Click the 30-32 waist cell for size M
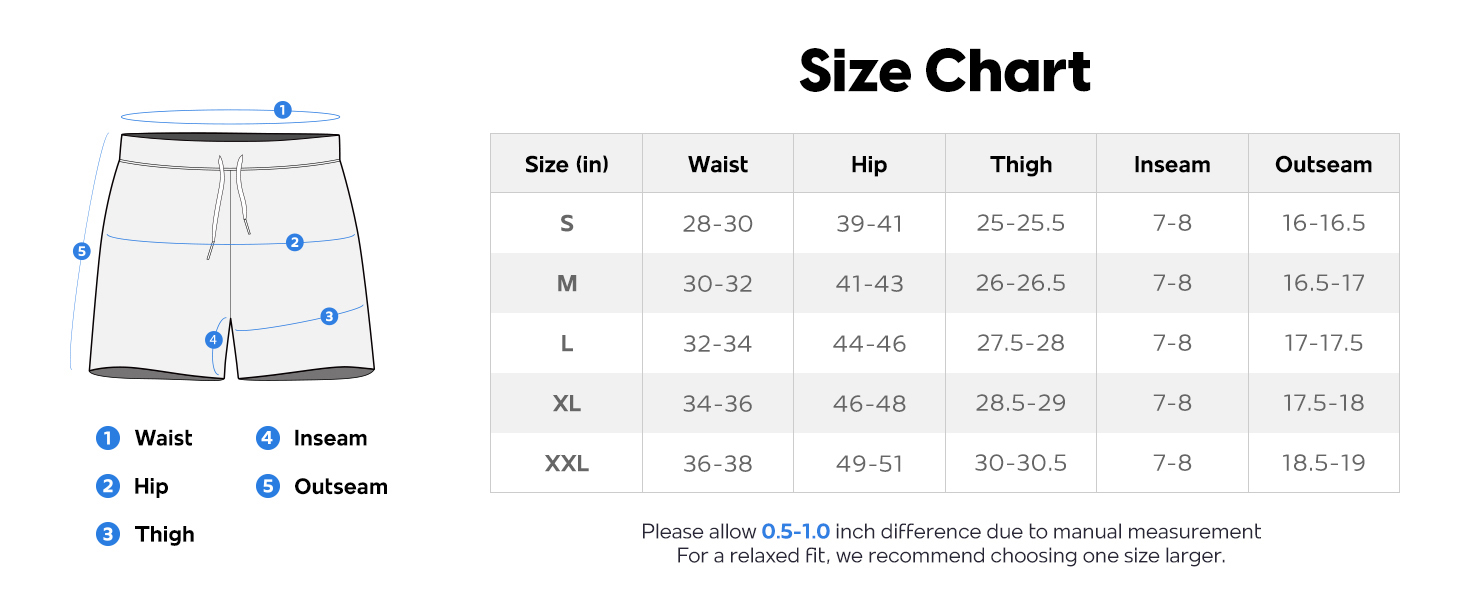Viewport: 1464px width, 600px height. [718, 283]
